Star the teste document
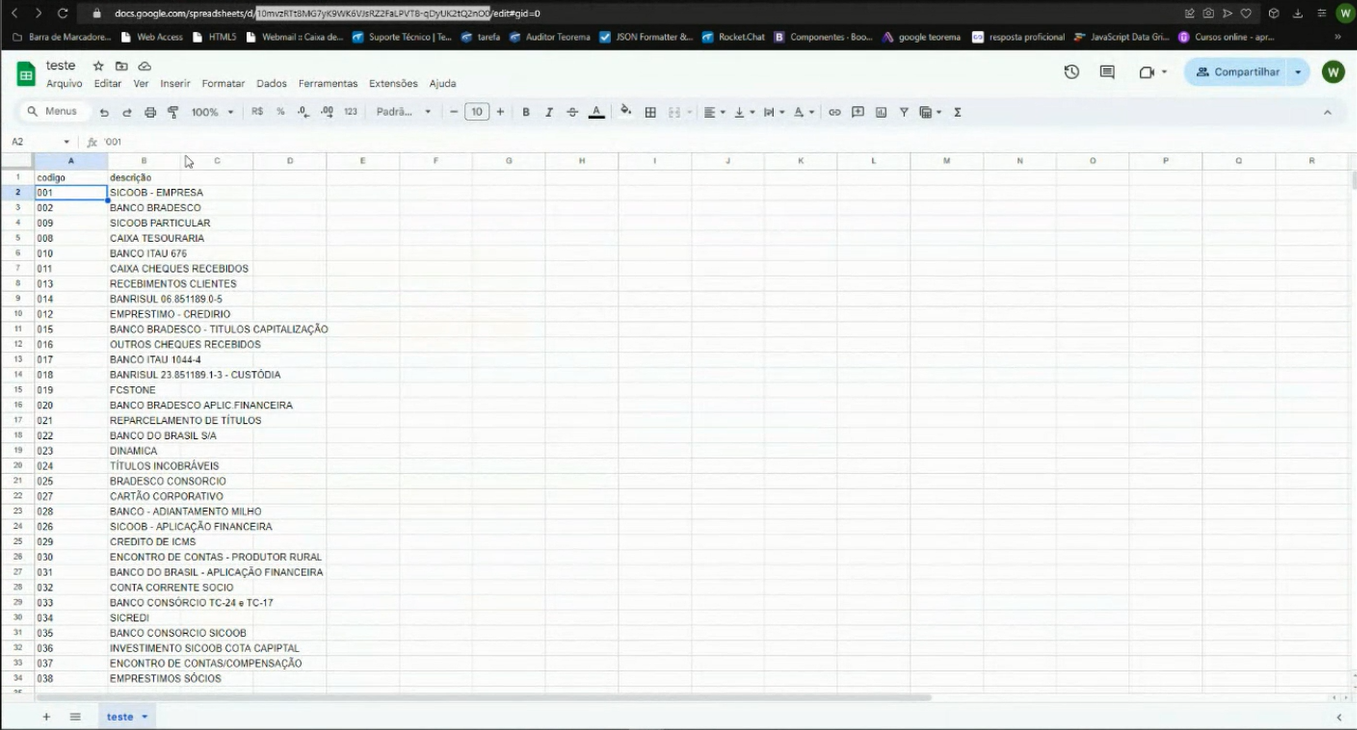 (98, 66)
